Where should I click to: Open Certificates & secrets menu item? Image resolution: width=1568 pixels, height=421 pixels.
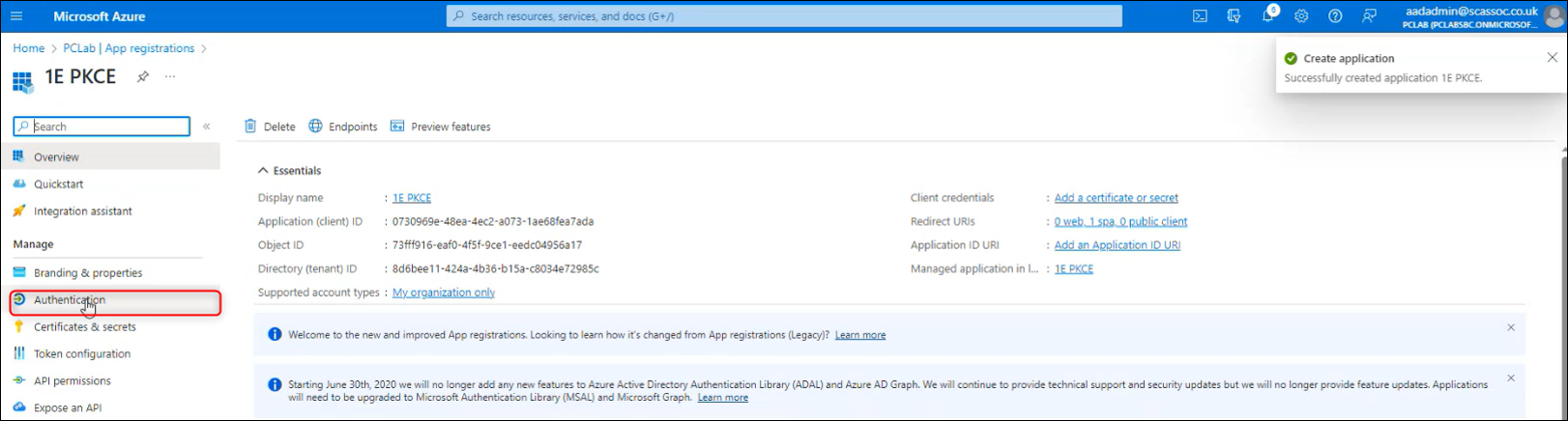(x=84, y=327)
